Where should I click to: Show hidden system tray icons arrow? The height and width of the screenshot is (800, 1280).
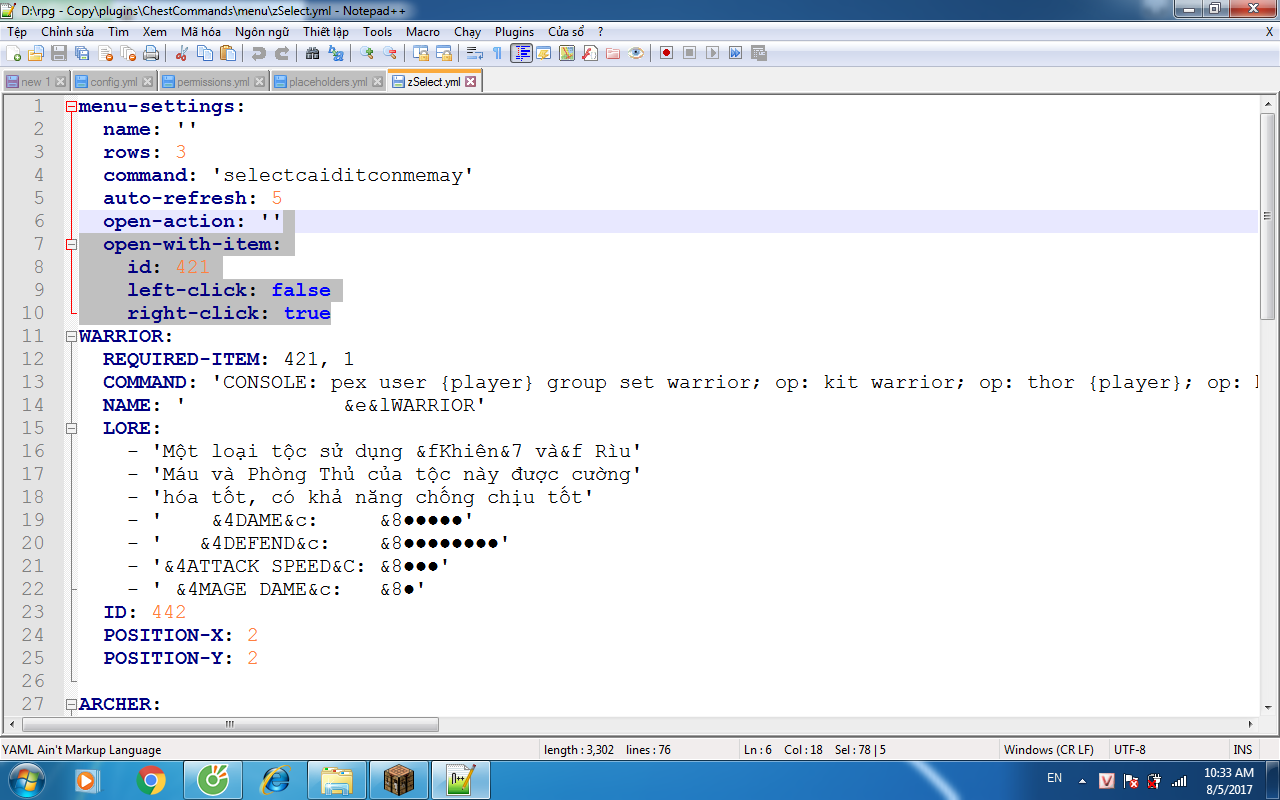(1084, 779)
